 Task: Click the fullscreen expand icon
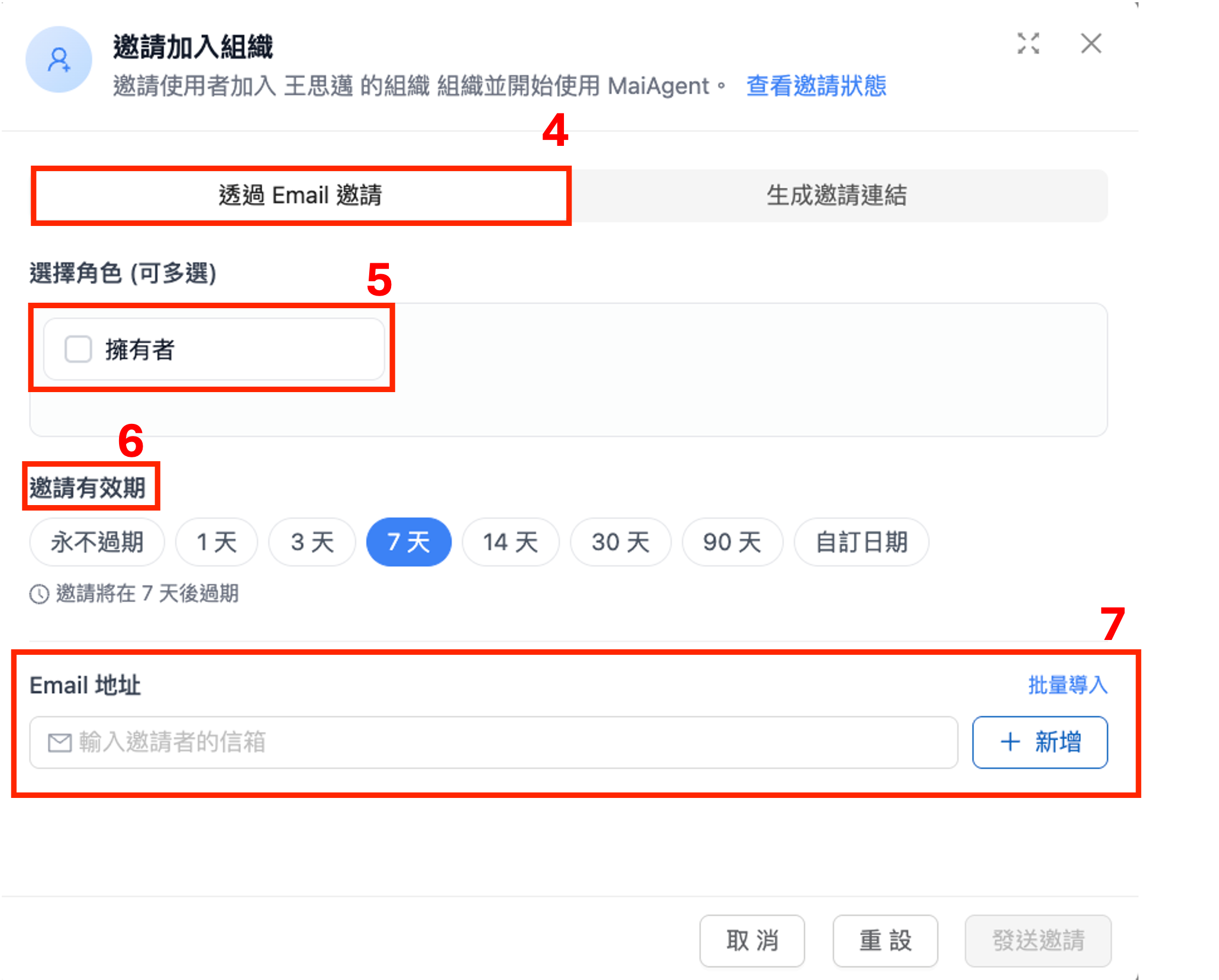(1028, 43)
